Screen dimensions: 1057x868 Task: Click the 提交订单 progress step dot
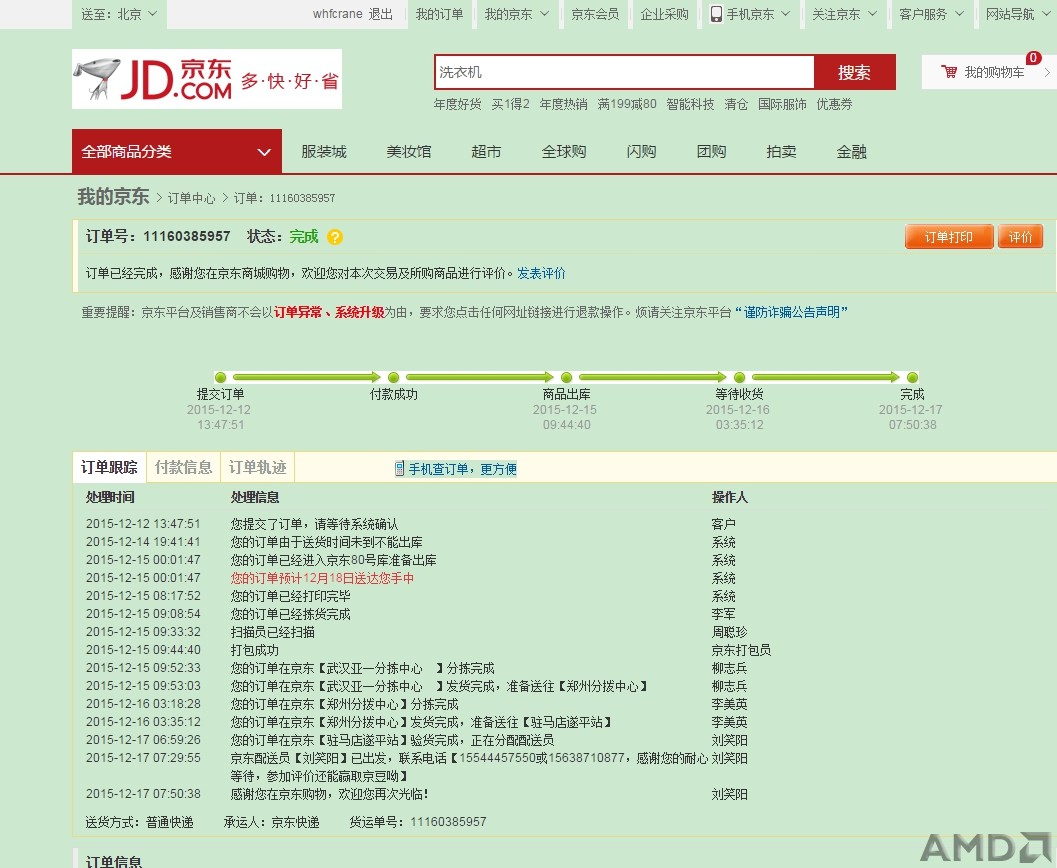(x=220, y=377)
